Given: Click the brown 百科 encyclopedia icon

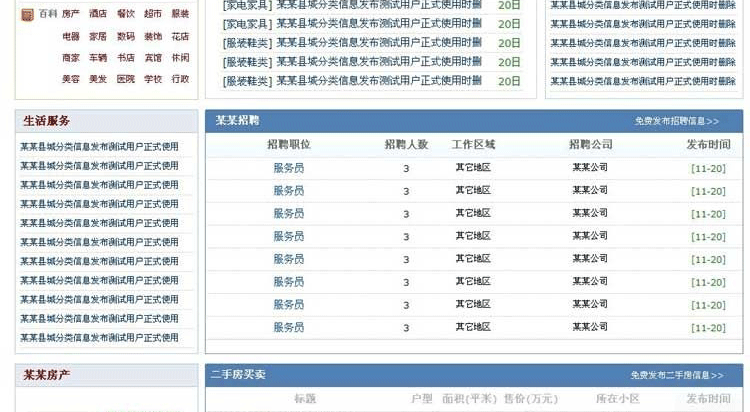Looking at the screenshot, I should [x=28, y=15].
